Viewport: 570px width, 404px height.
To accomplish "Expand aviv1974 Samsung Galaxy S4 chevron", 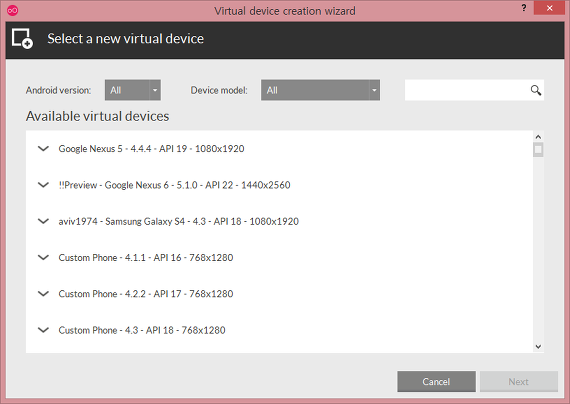I will pos(43,221).
